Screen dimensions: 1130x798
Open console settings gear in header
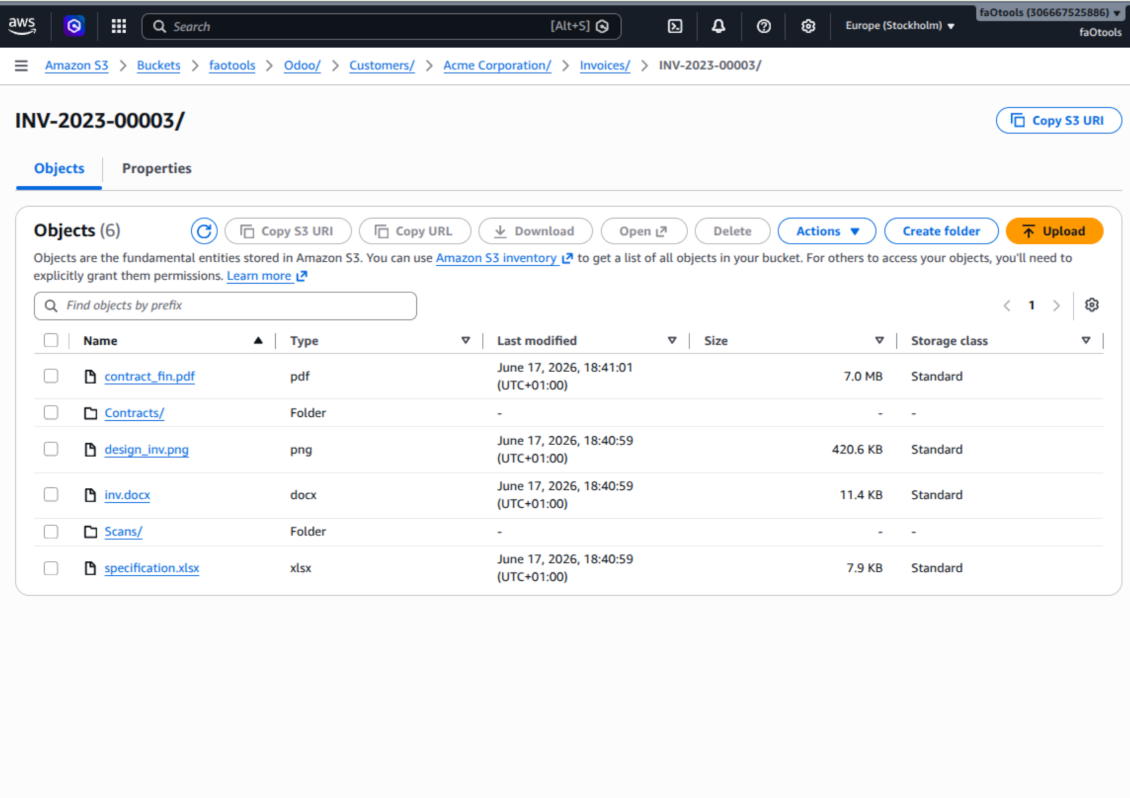(808, 26)
